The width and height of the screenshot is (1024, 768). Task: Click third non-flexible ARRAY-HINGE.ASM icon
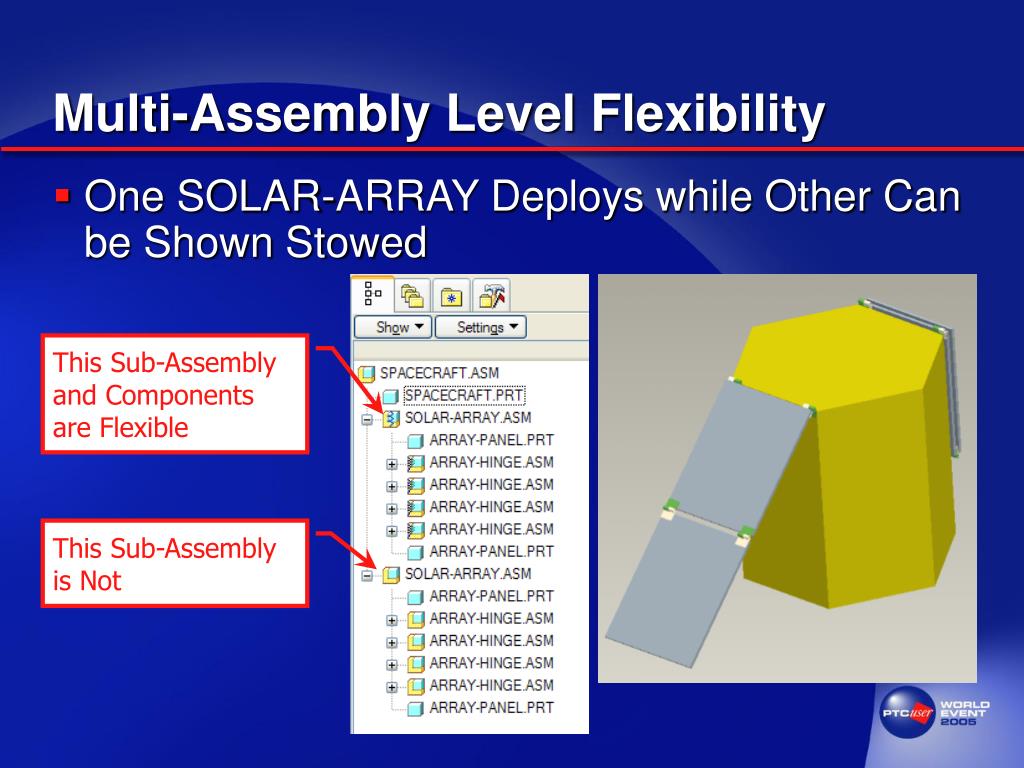415,664
